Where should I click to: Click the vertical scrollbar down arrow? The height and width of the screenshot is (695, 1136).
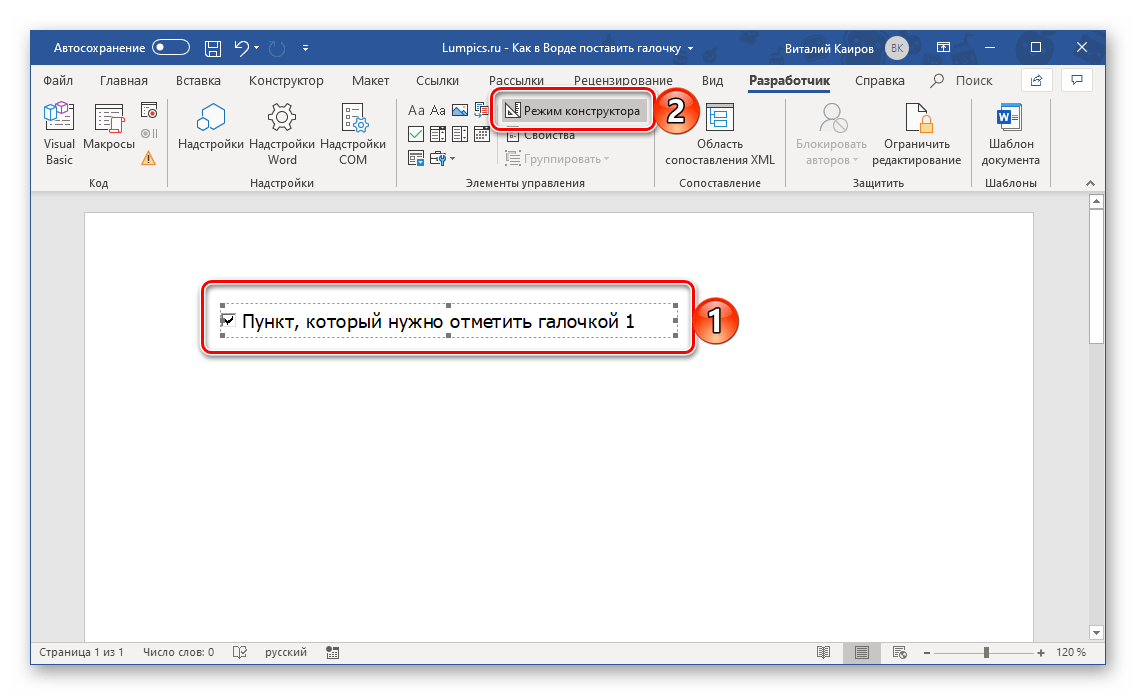1096,632
